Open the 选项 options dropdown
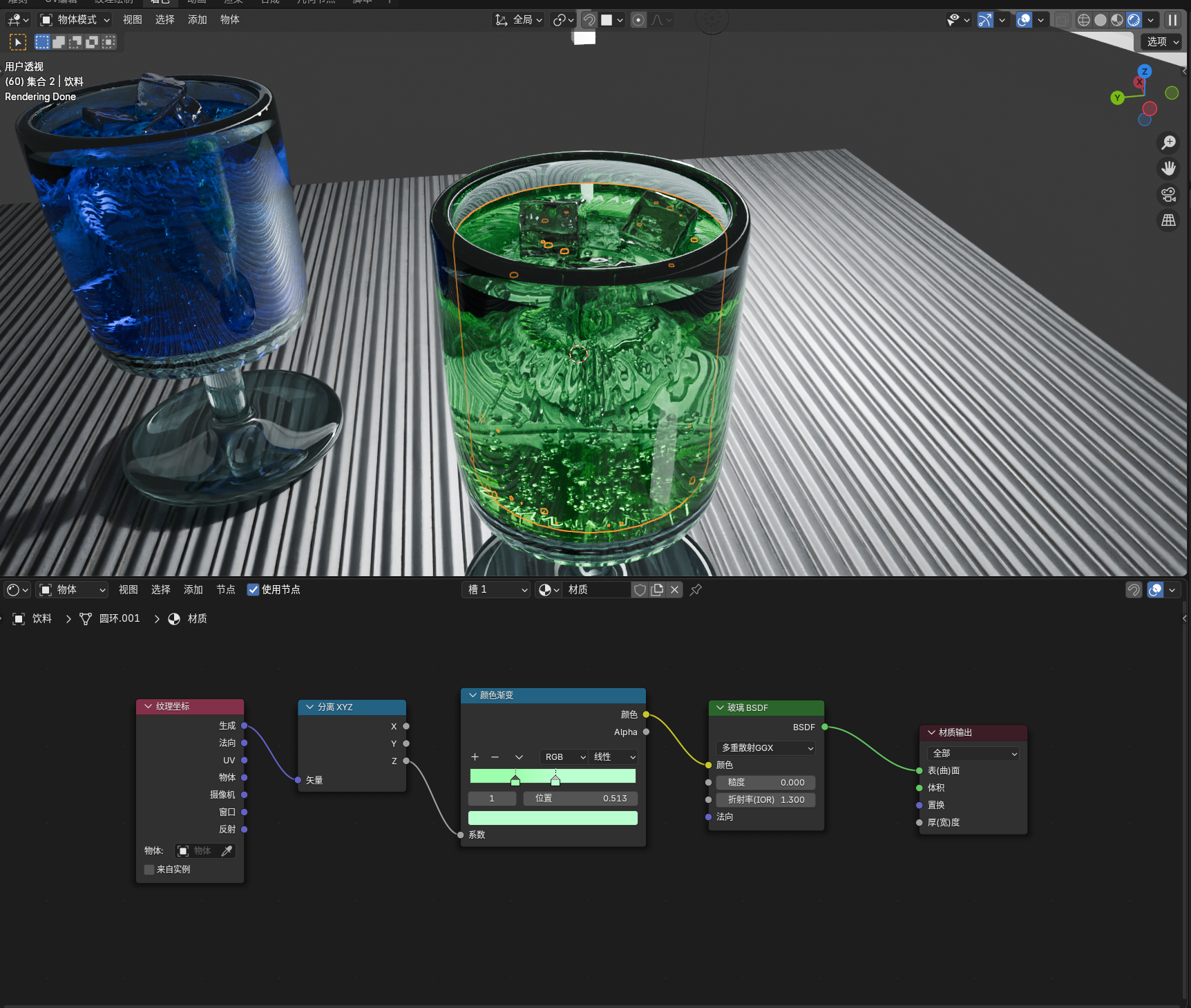The width and height of the screenshot is (1191, 1008). coord(1163,42)
